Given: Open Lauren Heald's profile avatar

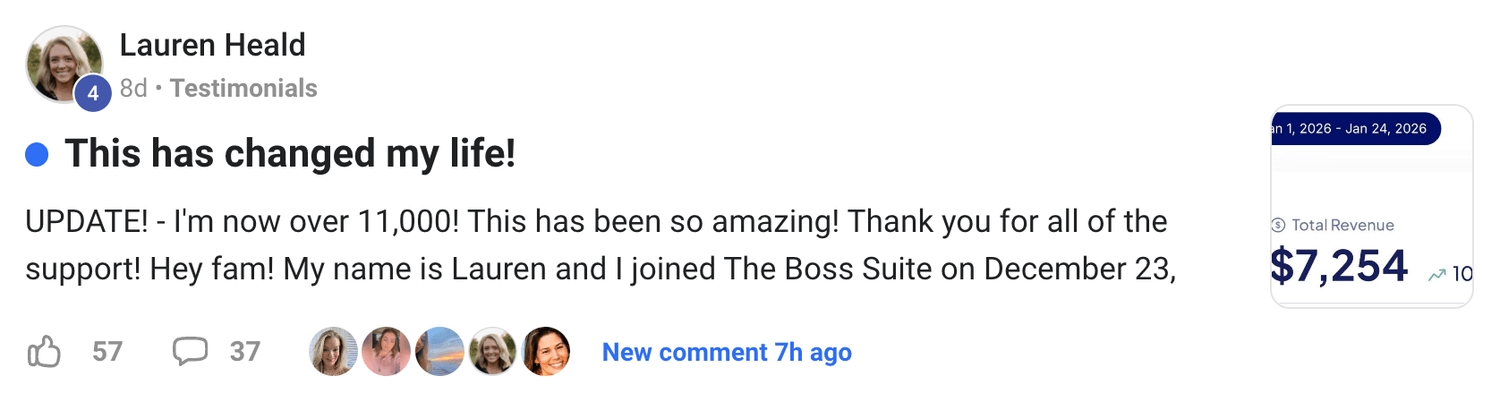Looking at the screenshot, I should coord(63,63).
